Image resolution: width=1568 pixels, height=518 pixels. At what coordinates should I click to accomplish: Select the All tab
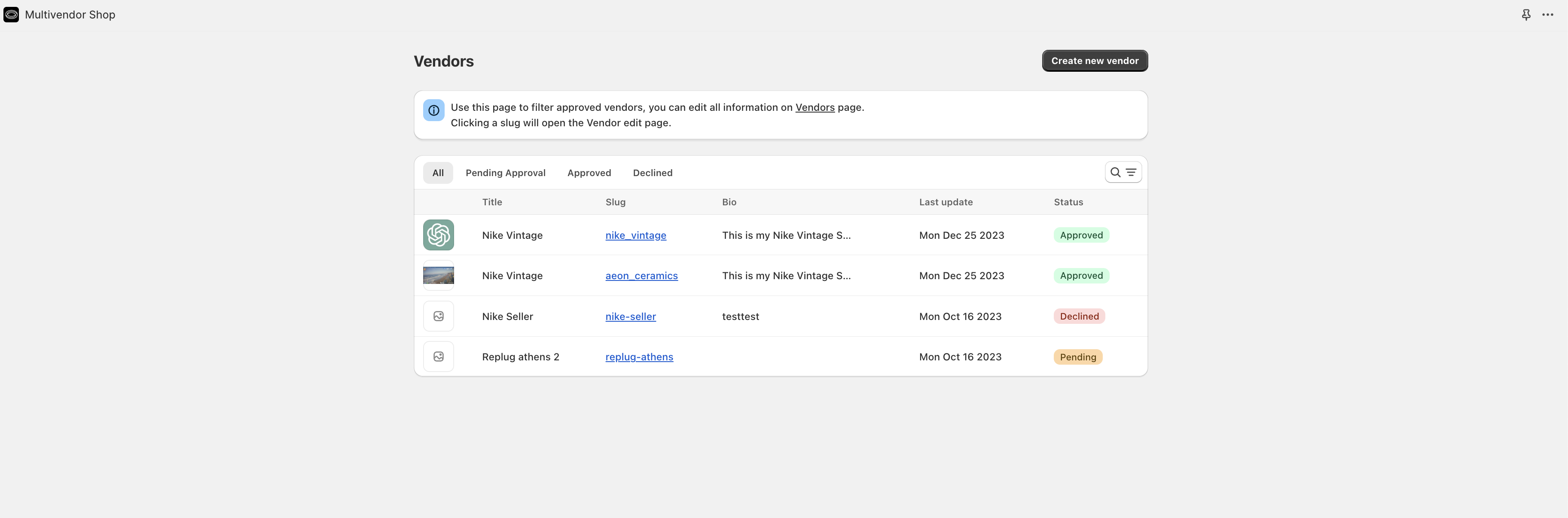[438, 172]
